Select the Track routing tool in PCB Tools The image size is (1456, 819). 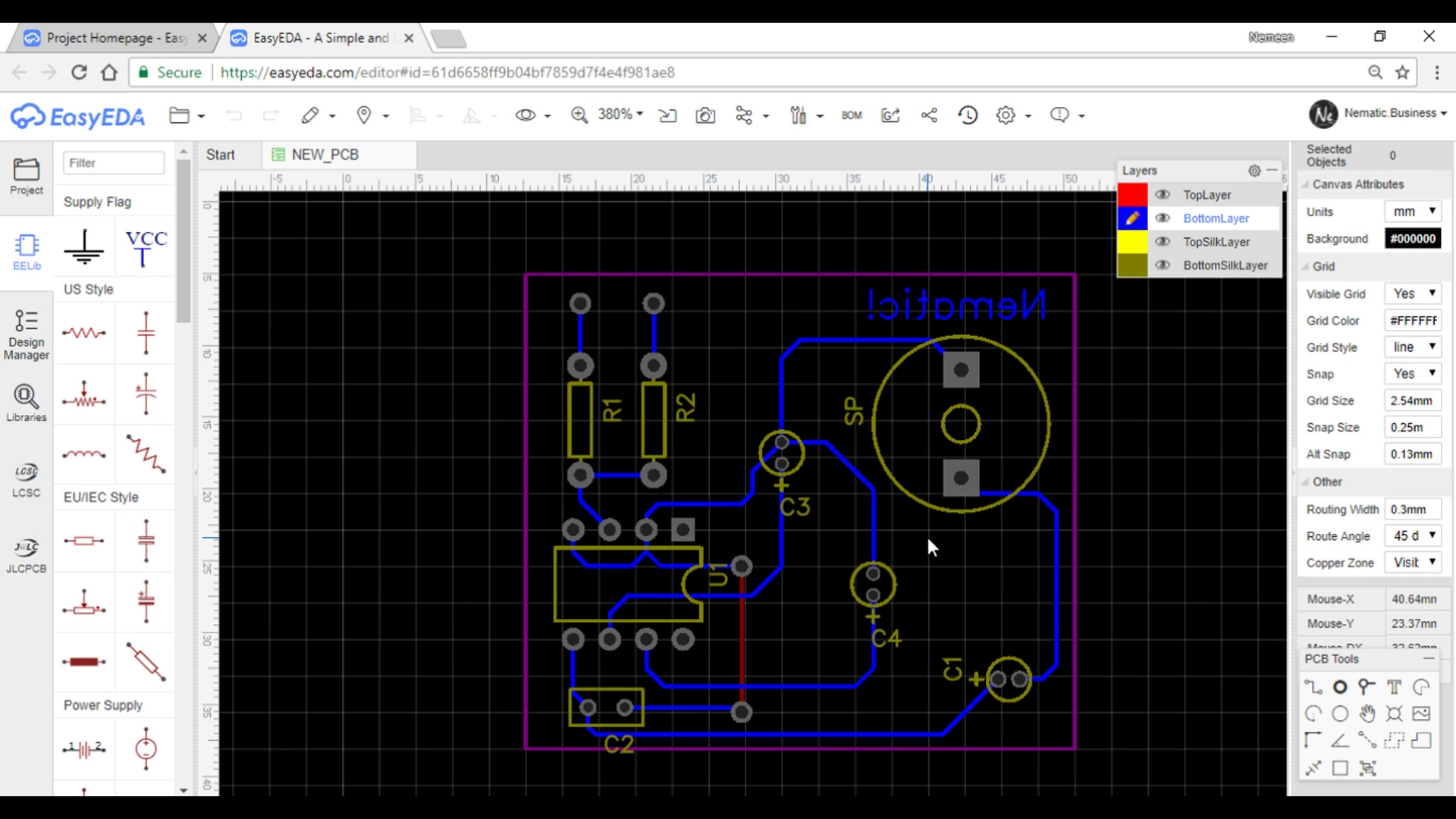click(1313, 687)
